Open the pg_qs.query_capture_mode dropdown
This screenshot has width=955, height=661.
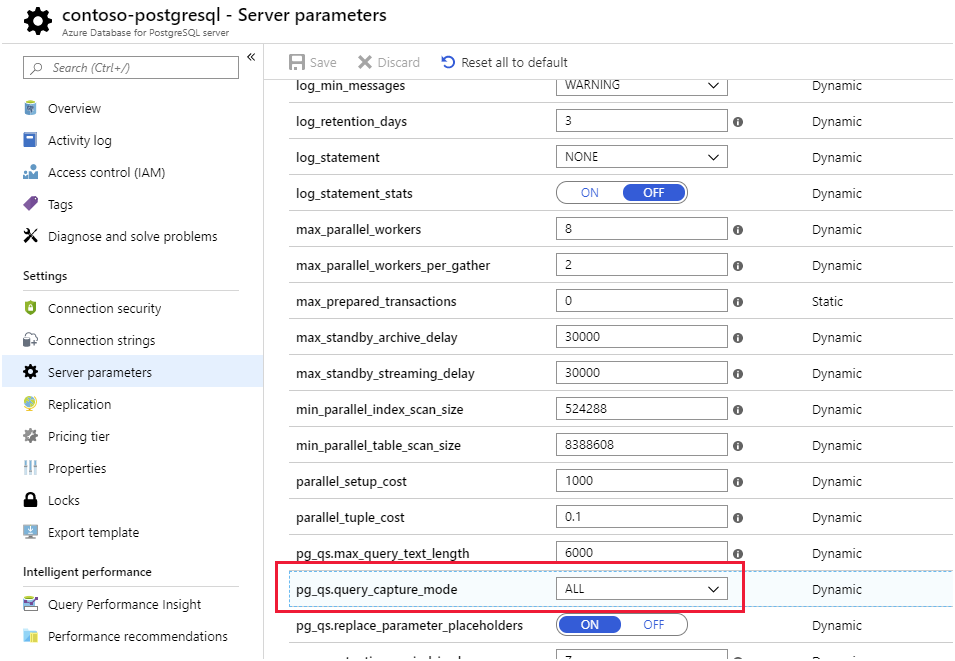(x=641, y=589)
